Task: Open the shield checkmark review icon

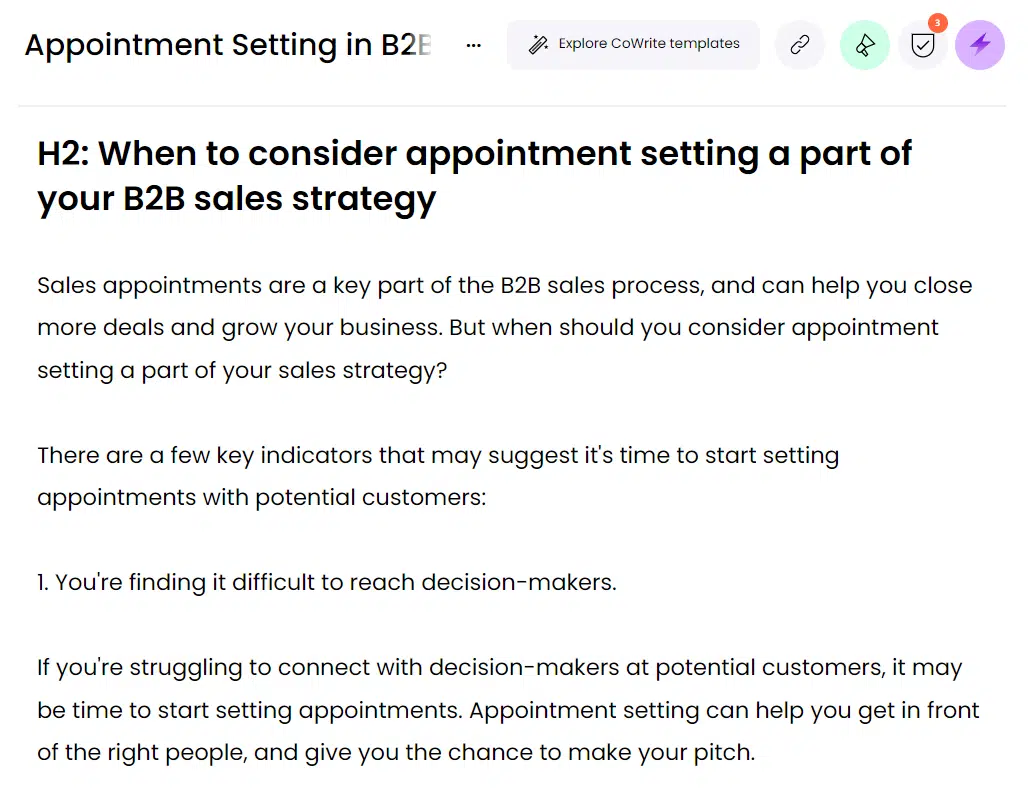Action: pos(922,45)
